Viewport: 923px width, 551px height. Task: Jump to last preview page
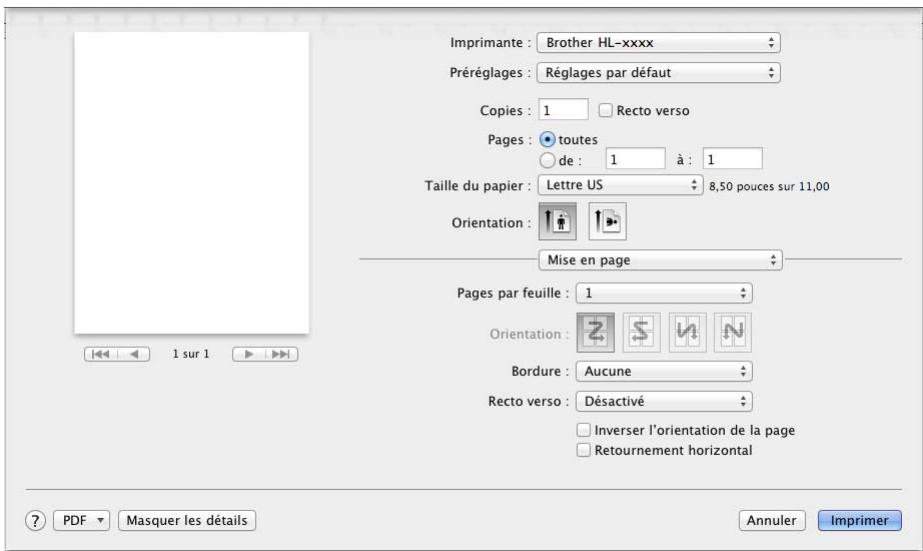click(x=281, y=354)
